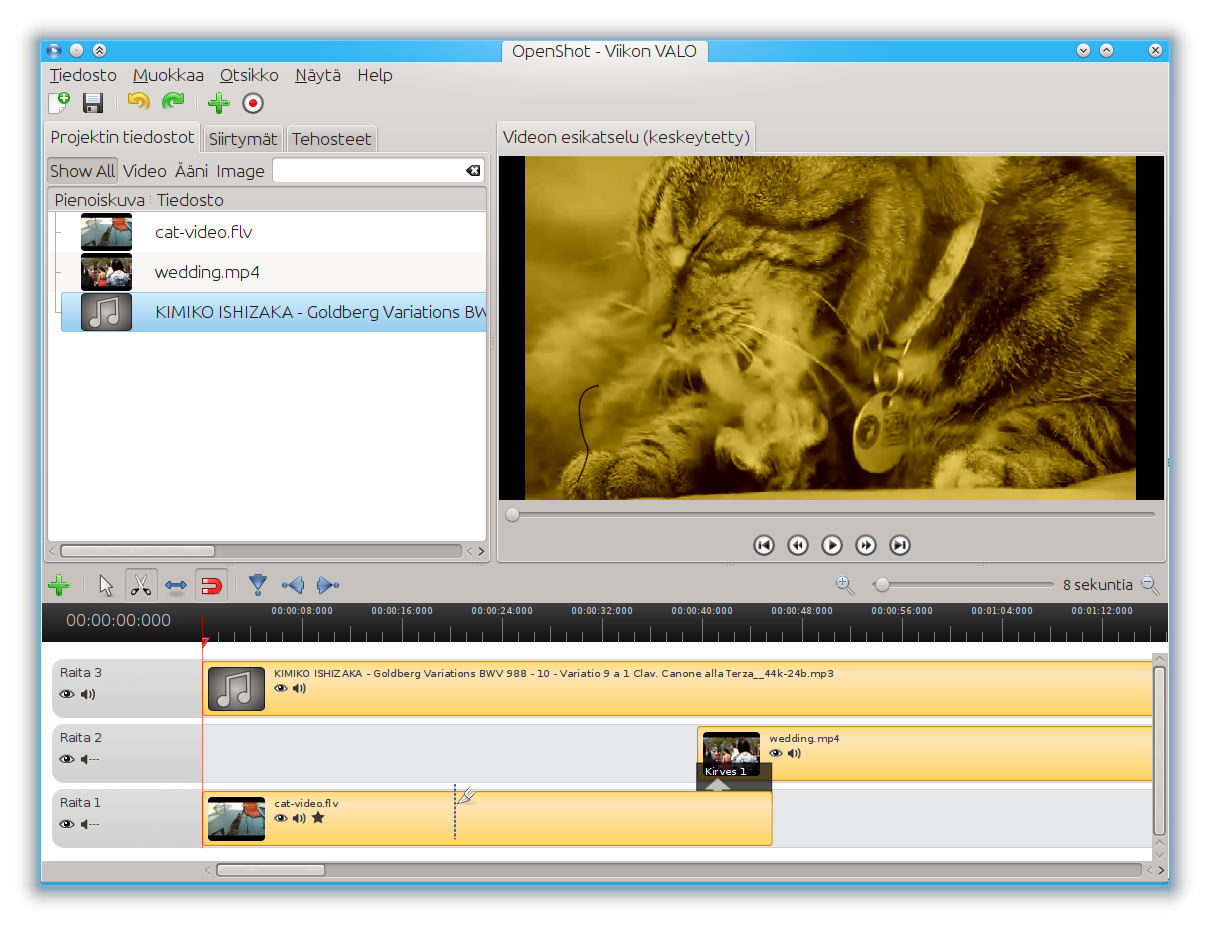Jump to previous marker
This screenshot has height=925, width=1210.
pos(293,585)
